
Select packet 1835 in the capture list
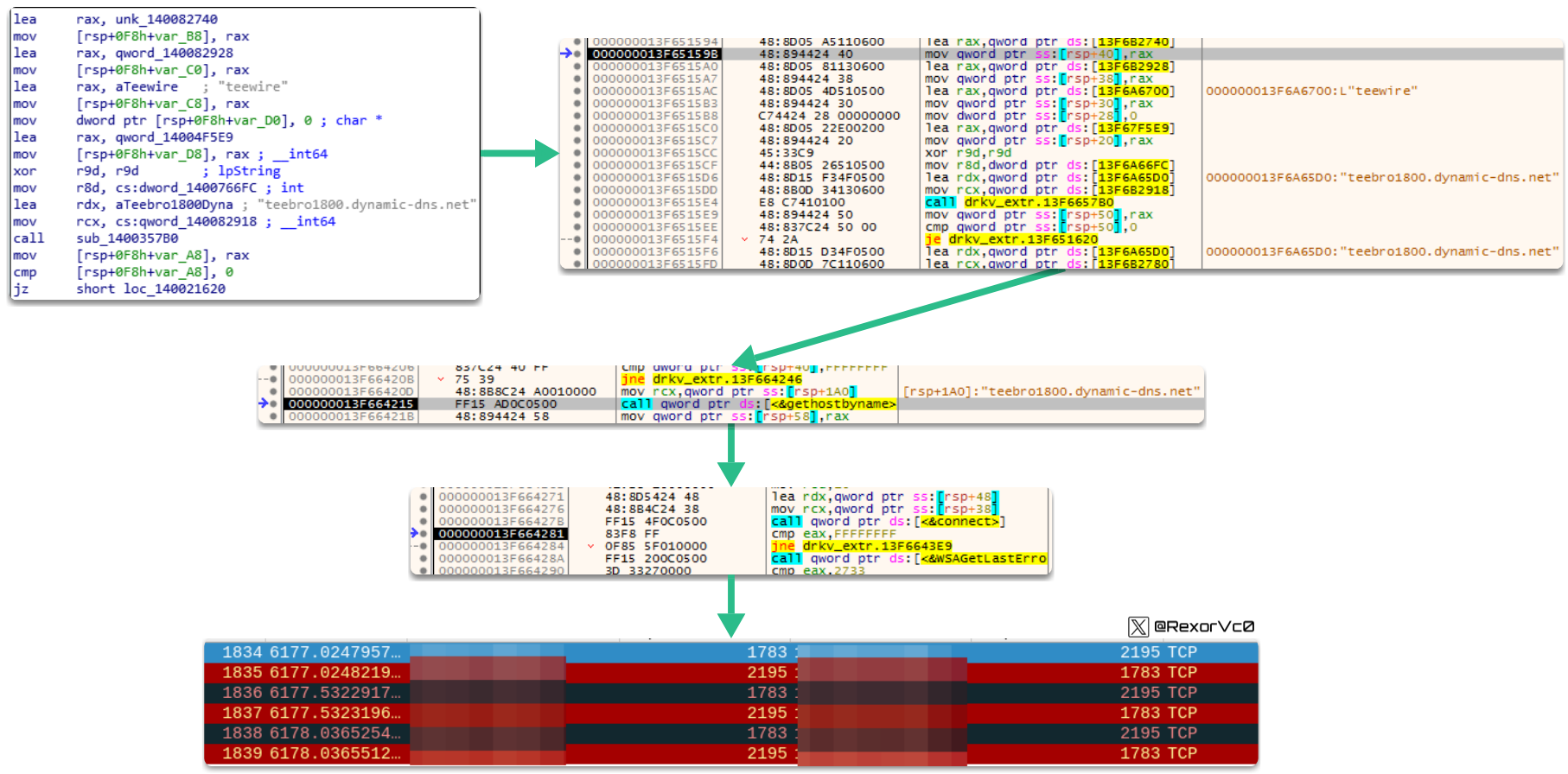(x=731, y=673)
